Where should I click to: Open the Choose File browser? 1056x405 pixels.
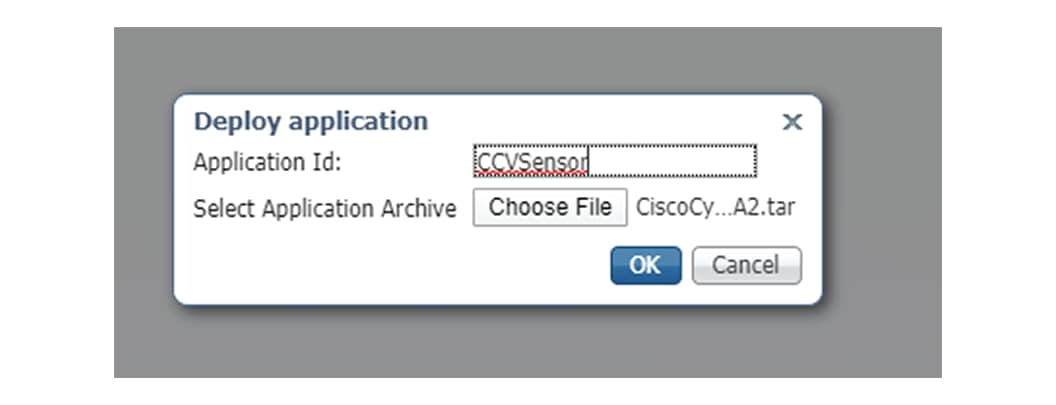[x=550, y=208]
